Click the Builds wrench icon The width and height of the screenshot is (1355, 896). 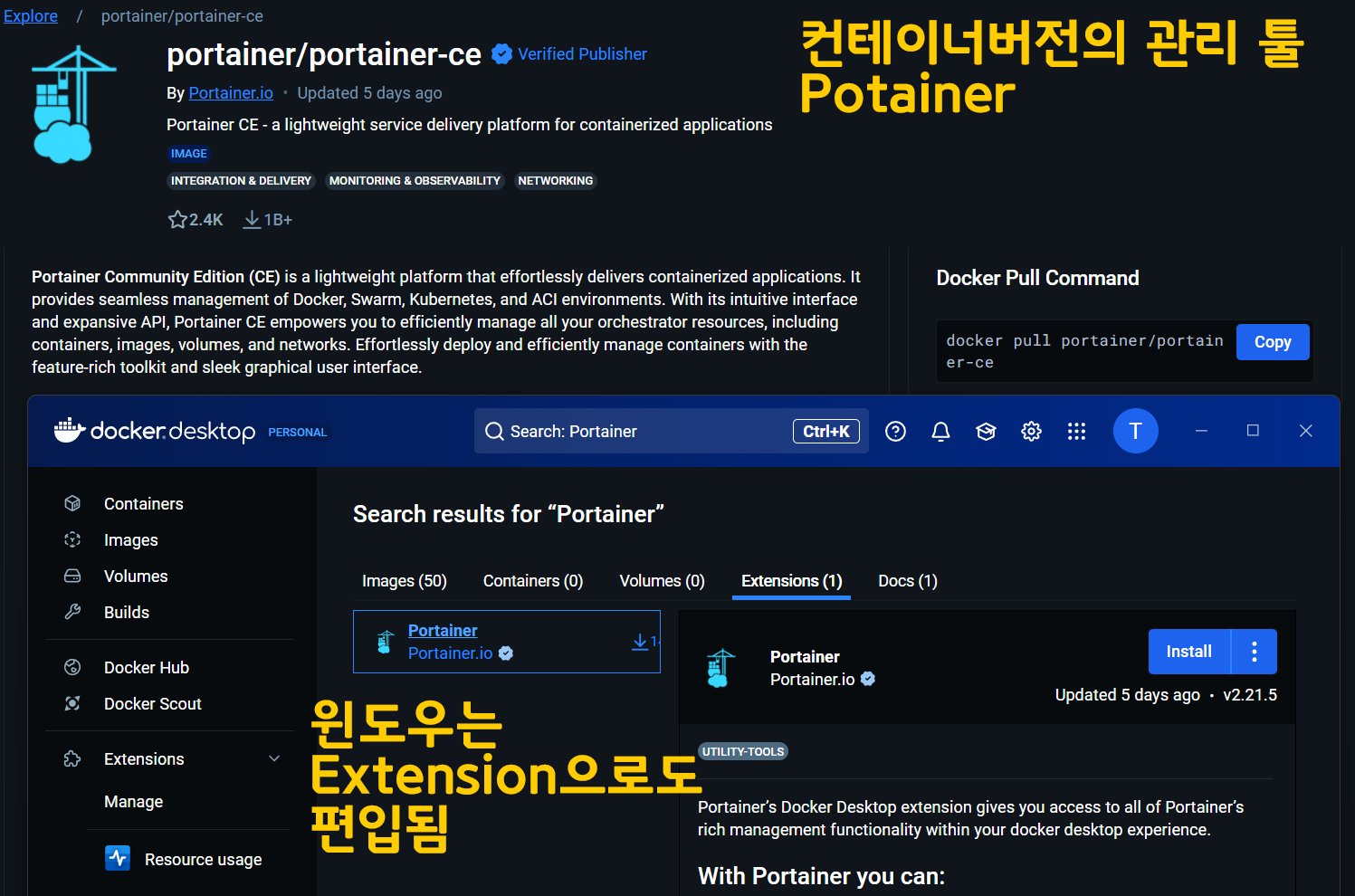tap(72, 612)
